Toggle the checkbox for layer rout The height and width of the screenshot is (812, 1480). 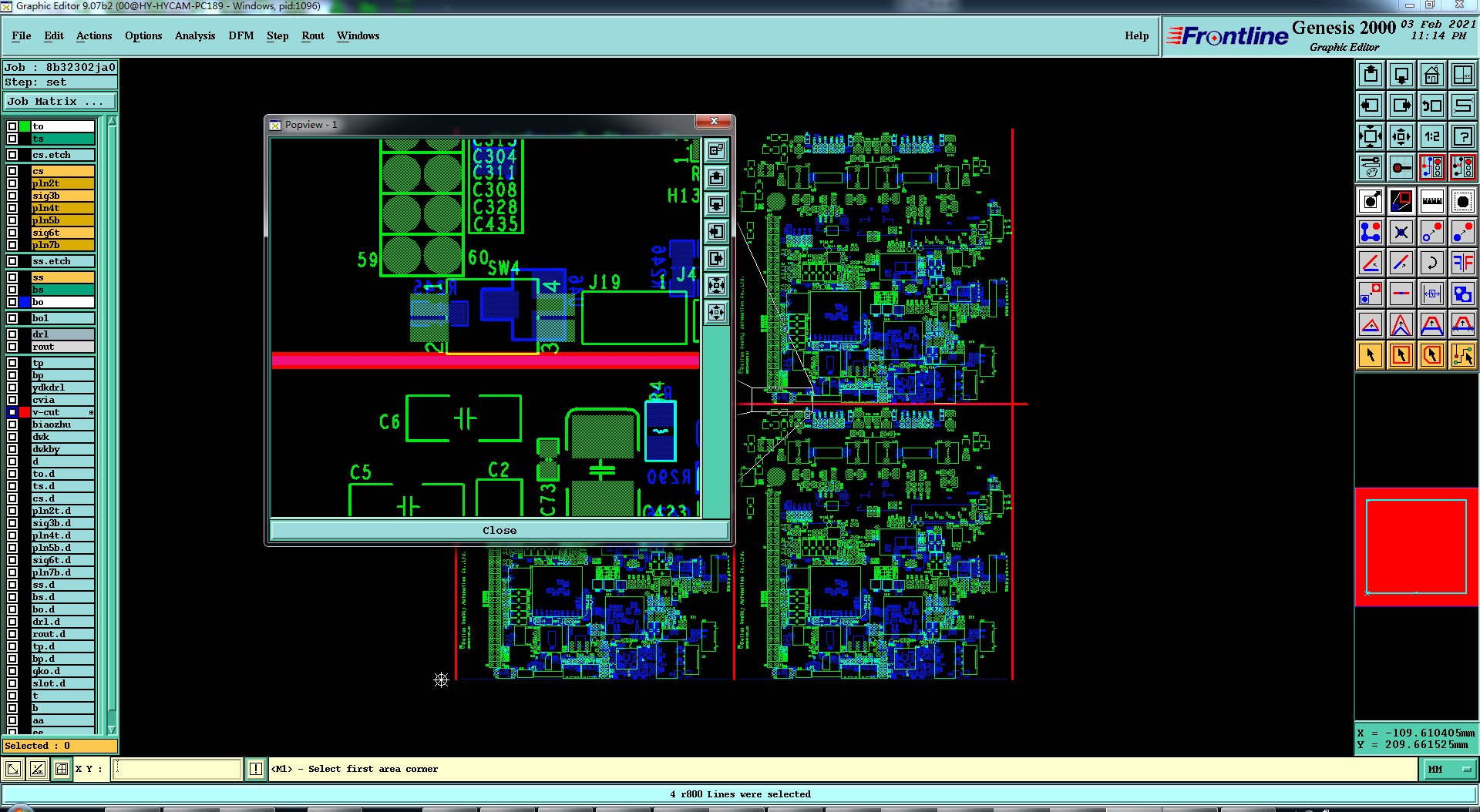click(x=12, y=347)
